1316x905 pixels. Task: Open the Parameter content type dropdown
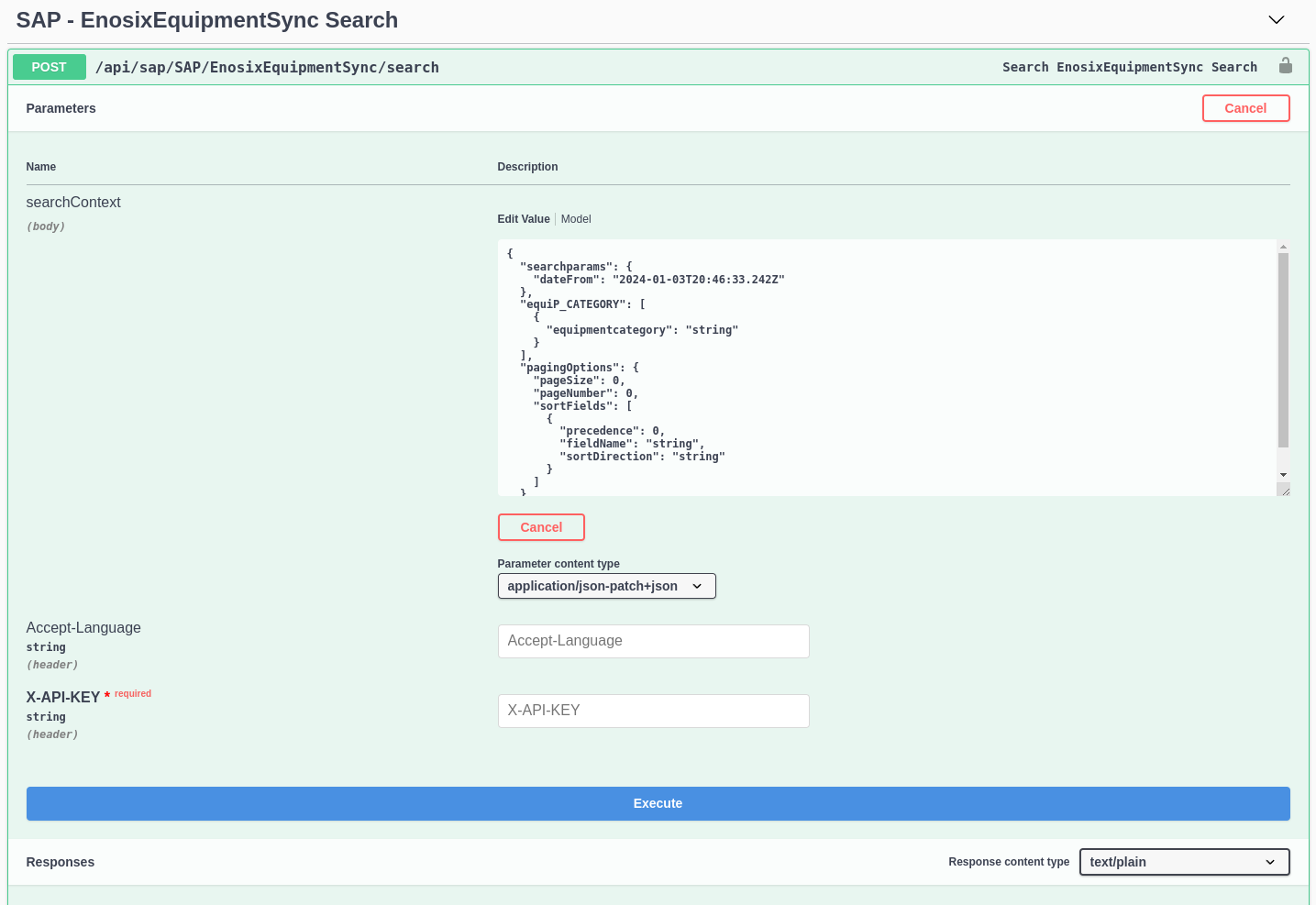click(x=606, y=586)
